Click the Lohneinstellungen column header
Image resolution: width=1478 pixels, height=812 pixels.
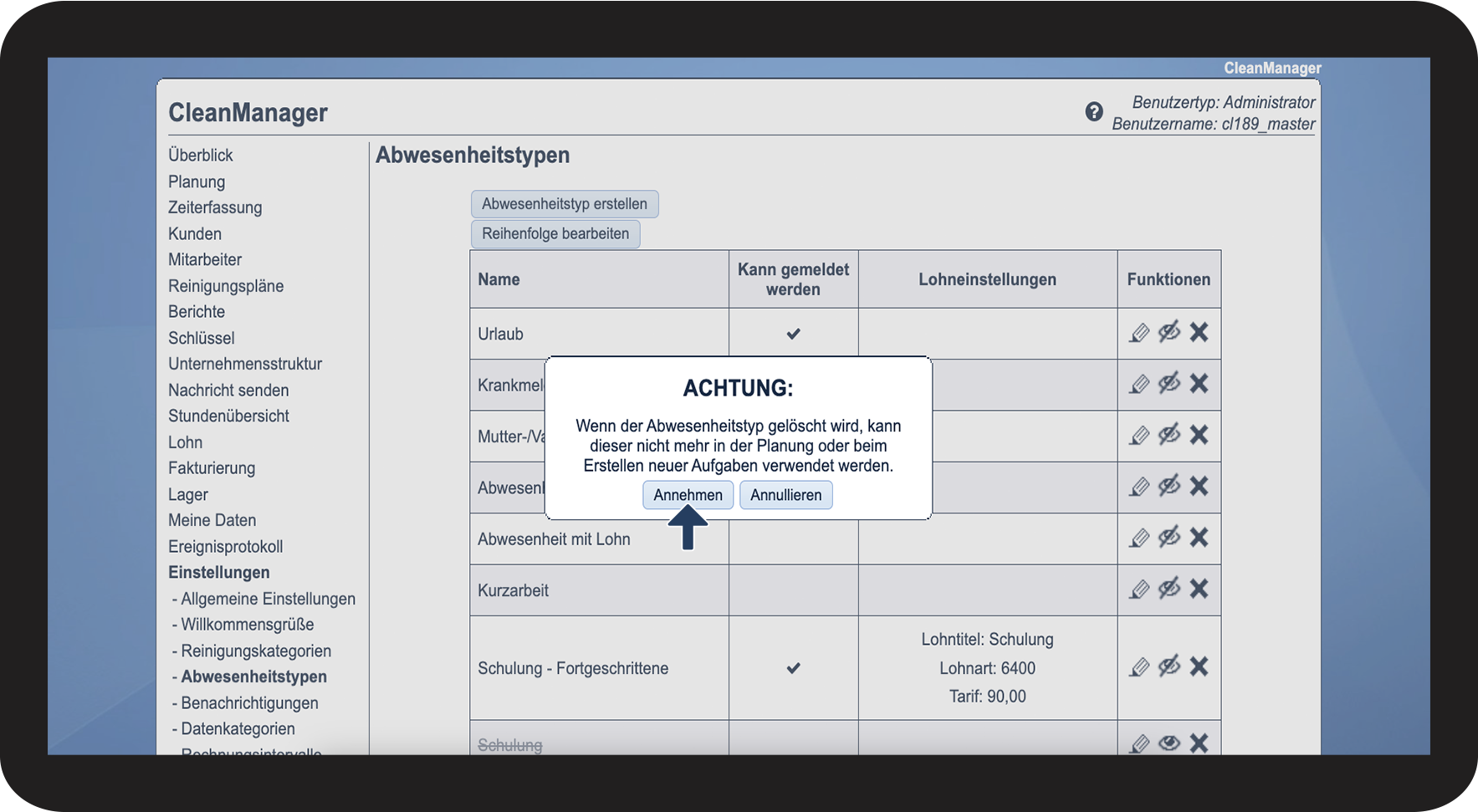pyautogui.click(x=987, y=280)
